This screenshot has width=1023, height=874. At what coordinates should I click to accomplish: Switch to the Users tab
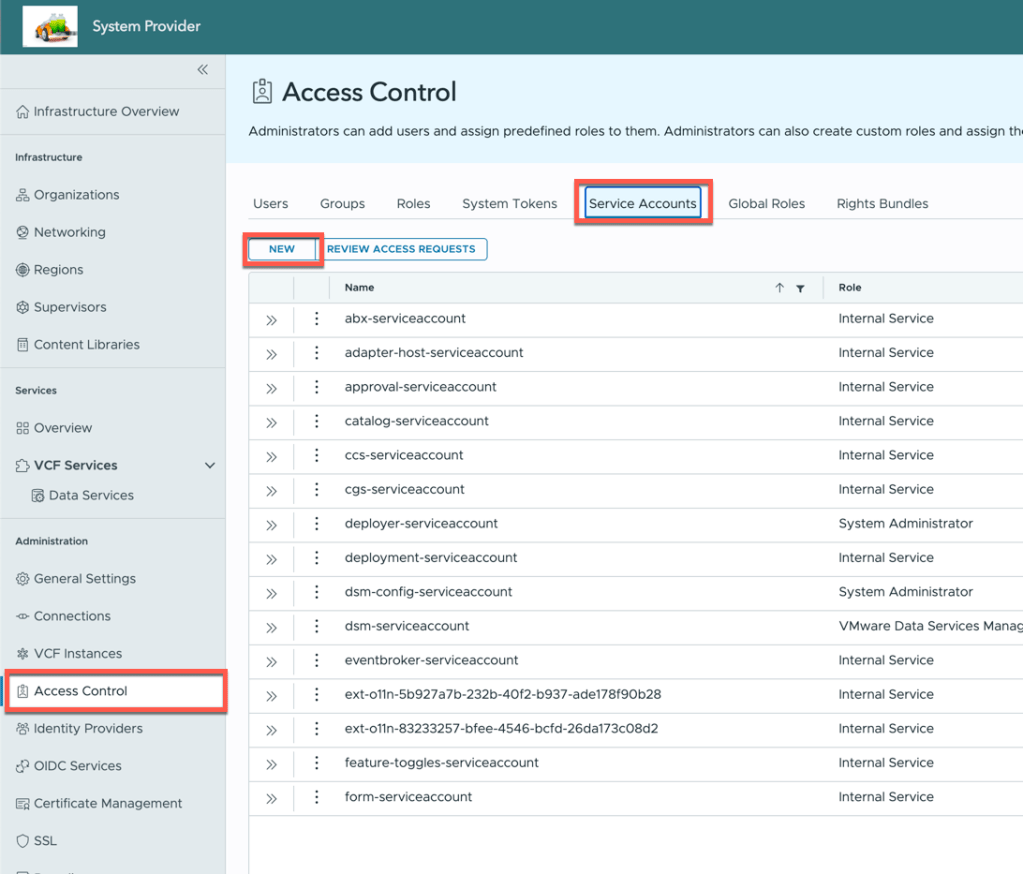pos(270,204)
